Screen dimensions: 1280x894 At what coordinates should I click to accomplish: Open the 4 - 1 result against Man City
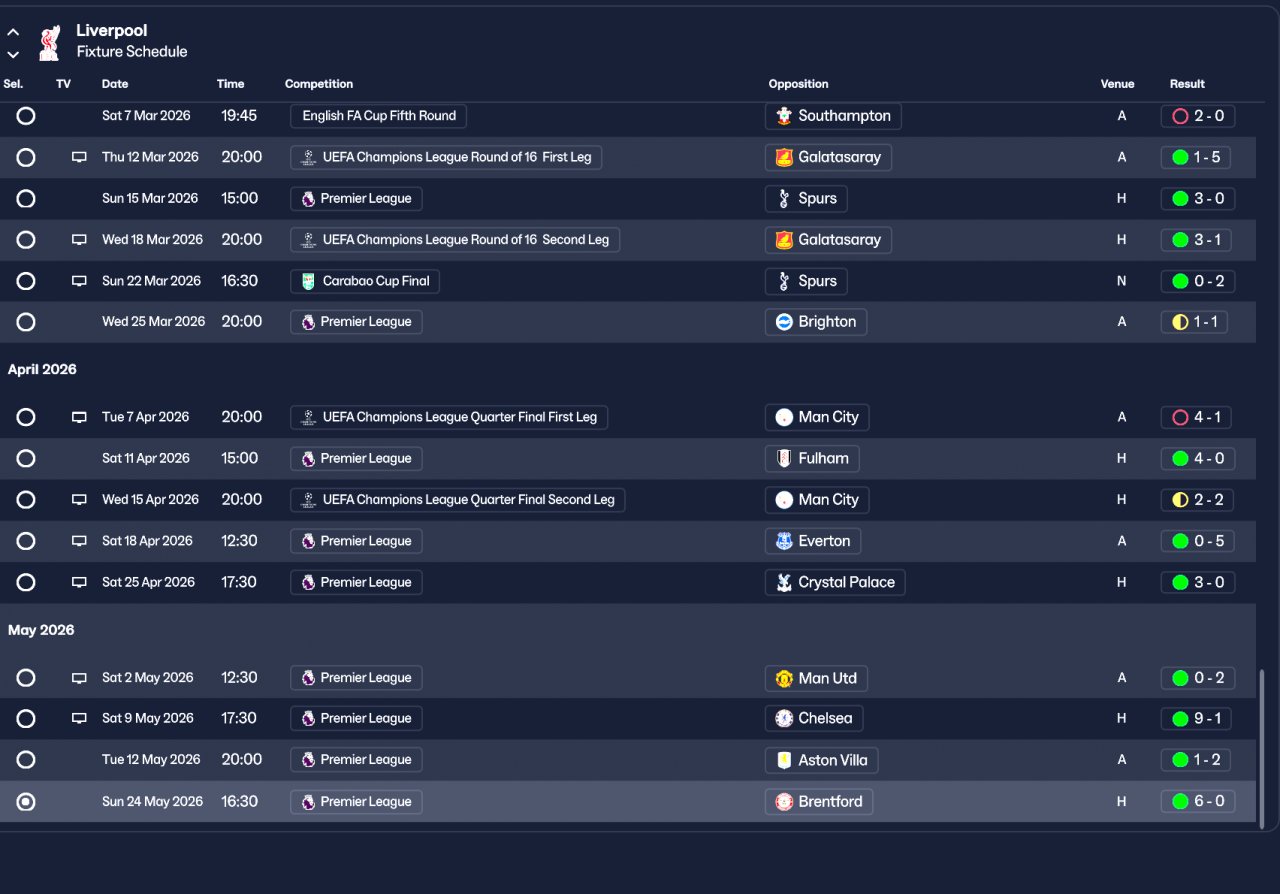pos(1196,417)
